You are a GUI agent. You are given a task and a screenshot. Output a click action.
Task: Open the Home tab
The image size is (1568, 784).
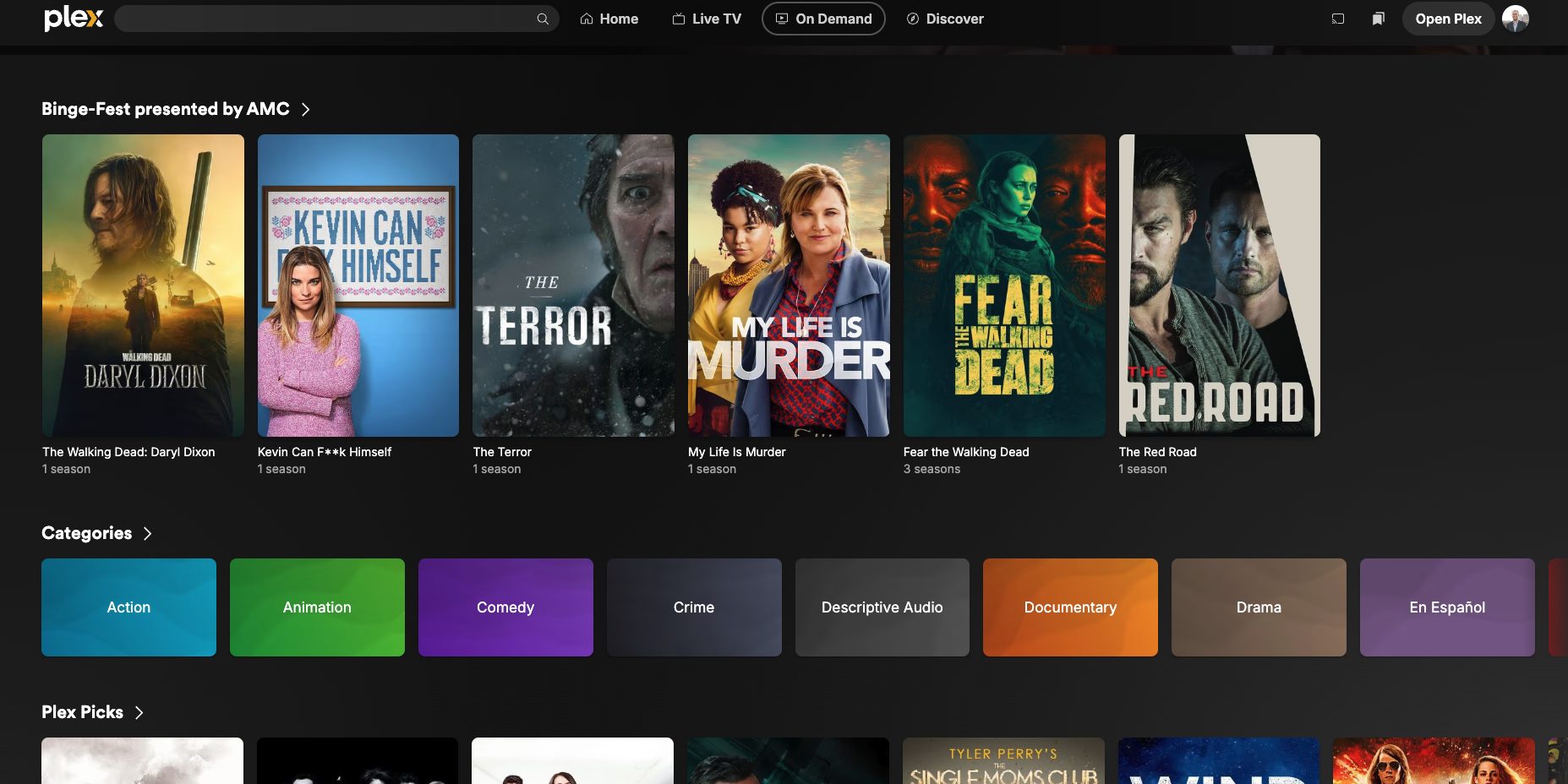click(x=609, y=19)
